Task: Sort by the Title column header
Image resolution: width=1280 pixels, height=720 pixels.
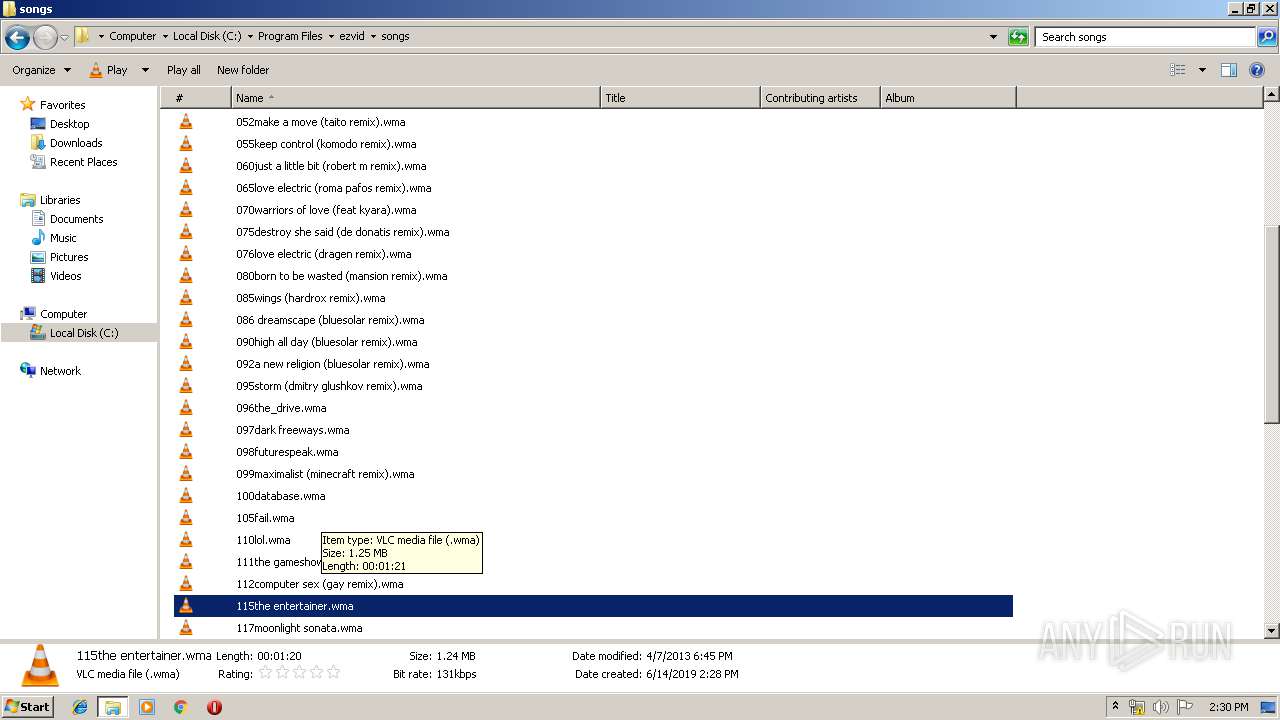Action: (x=680, y=98)
